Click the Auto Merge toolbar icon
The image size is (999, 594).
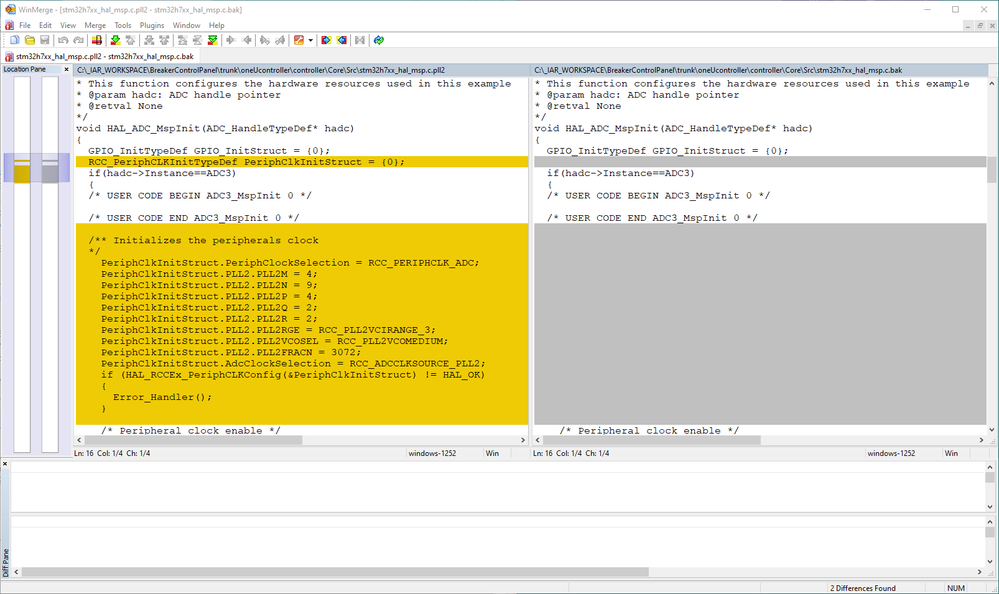pos(360,40)
